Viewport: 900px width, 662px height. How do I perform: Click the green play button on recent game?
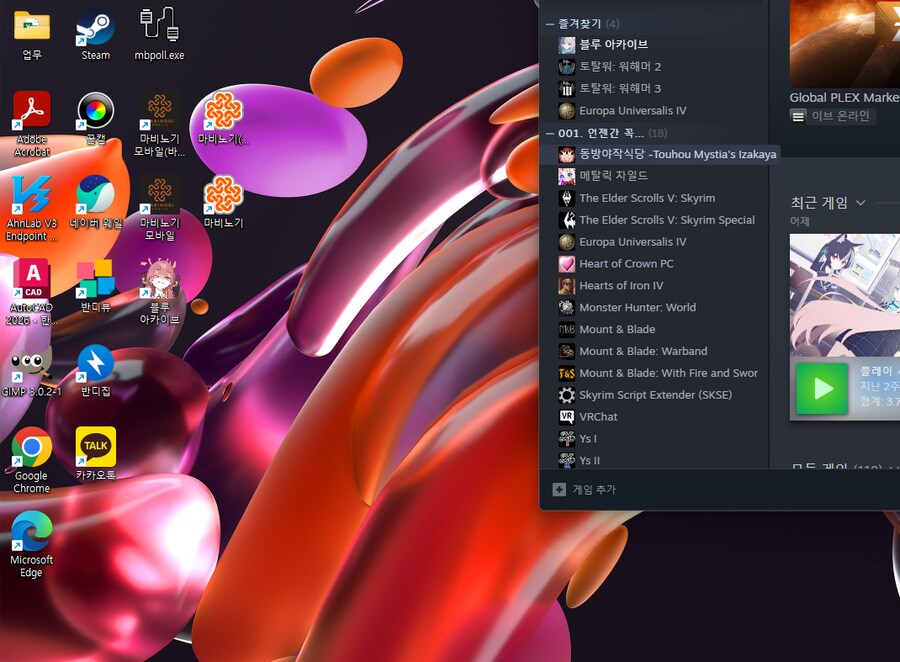pos(822,389)
